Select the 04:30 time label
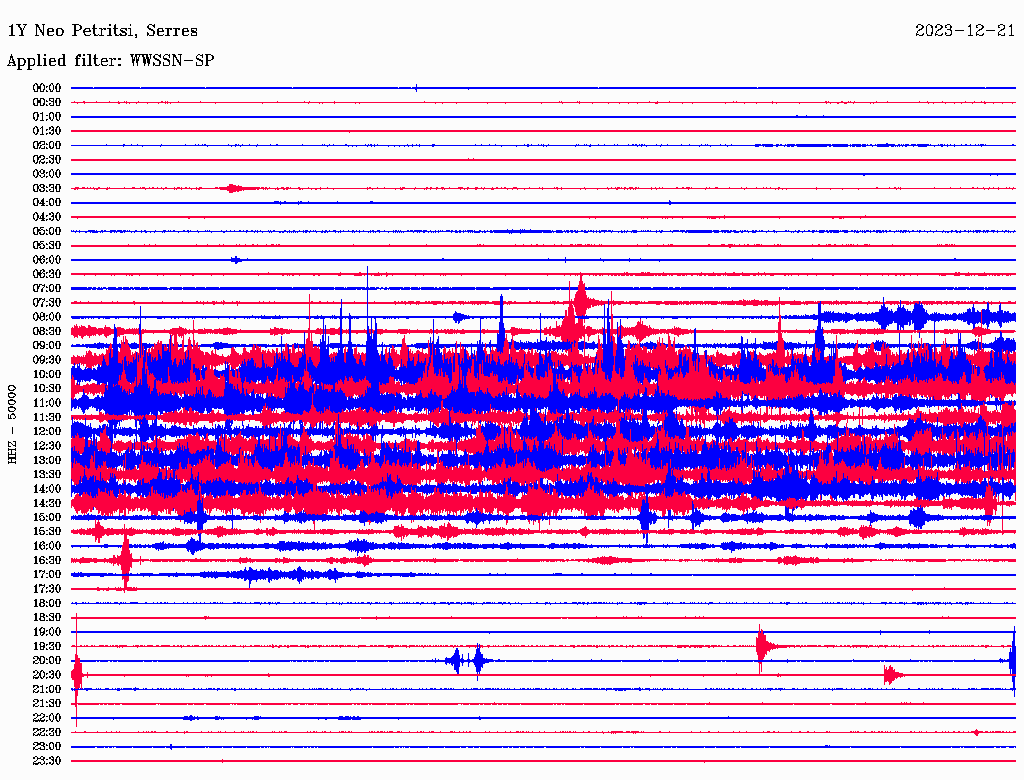 coord(47,217)
